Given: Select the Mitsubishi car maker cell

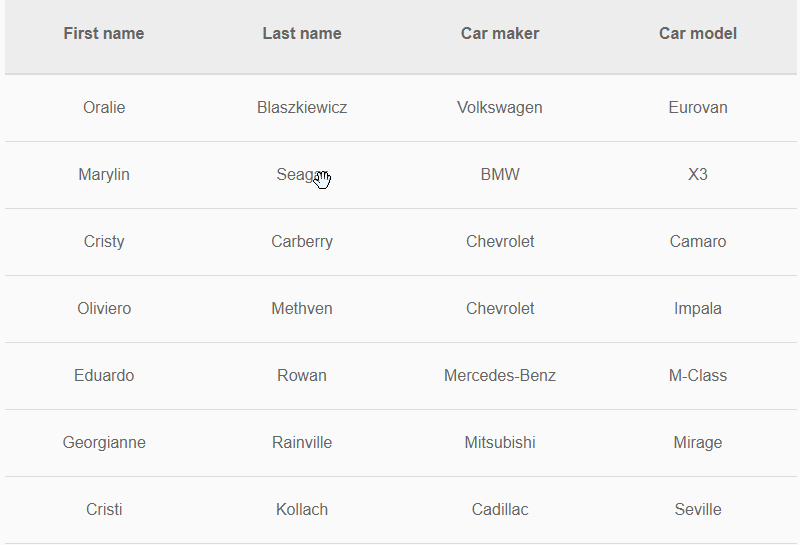Looking at the screenshot, I should (x=500, y=443).
